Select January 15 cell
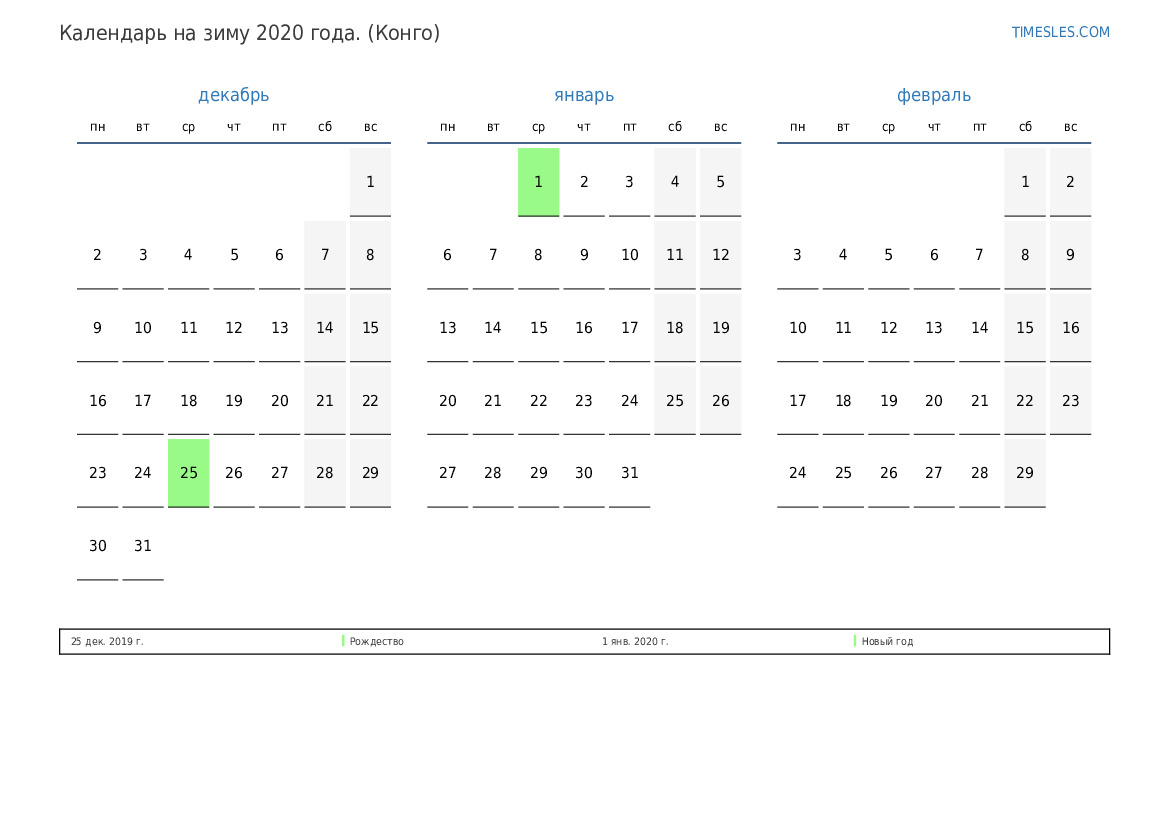 click(538, 328)
